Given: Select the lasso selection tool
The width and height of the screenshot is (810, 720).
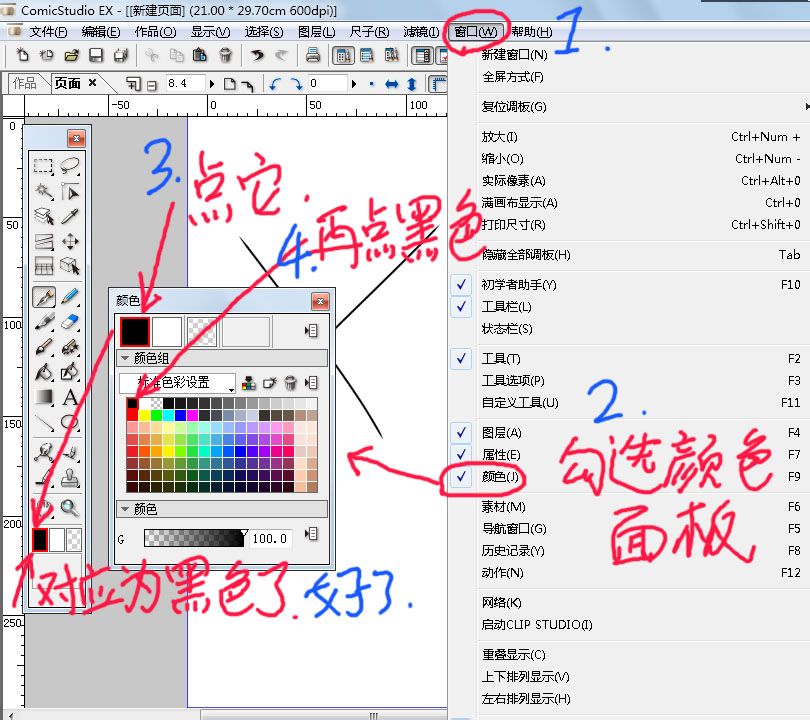Looking at the screenshot, I should [x=70, y=165].
